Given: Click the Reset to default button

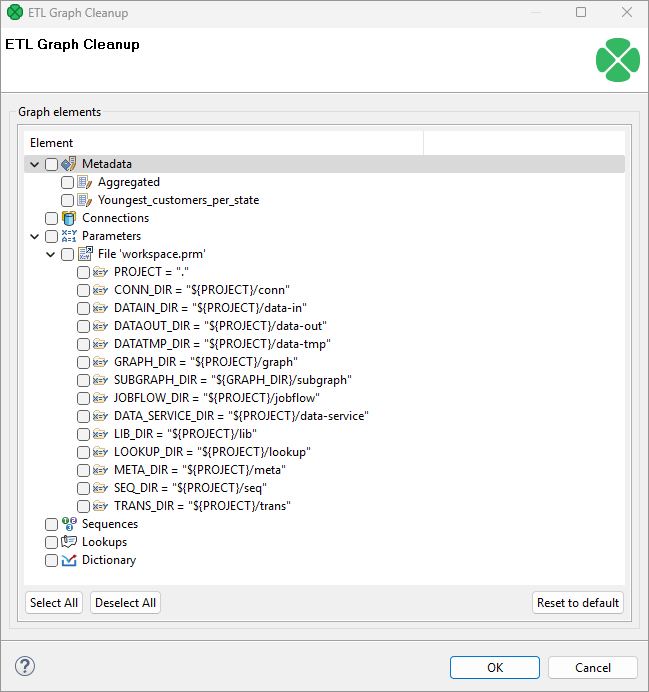Looking at the screenshot, I should click(x=579, y=603).
